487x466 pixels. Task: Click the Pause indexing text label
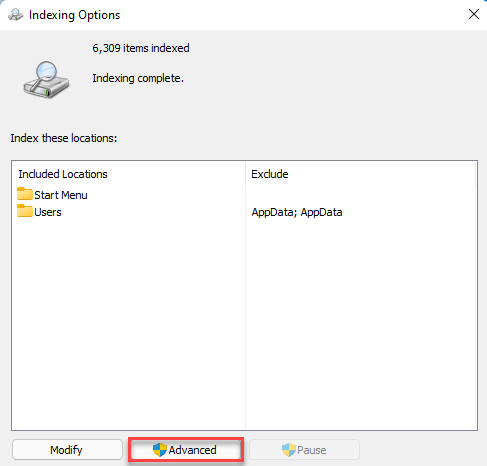(312, 450)
